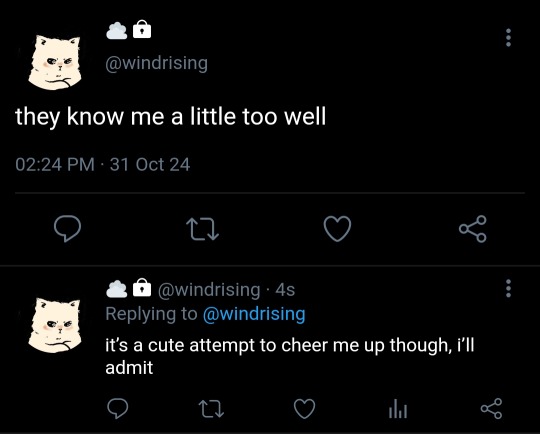Screen dimensions: 540x434
Task: Open the blue @windrising mention link
Action: (254, 314)
